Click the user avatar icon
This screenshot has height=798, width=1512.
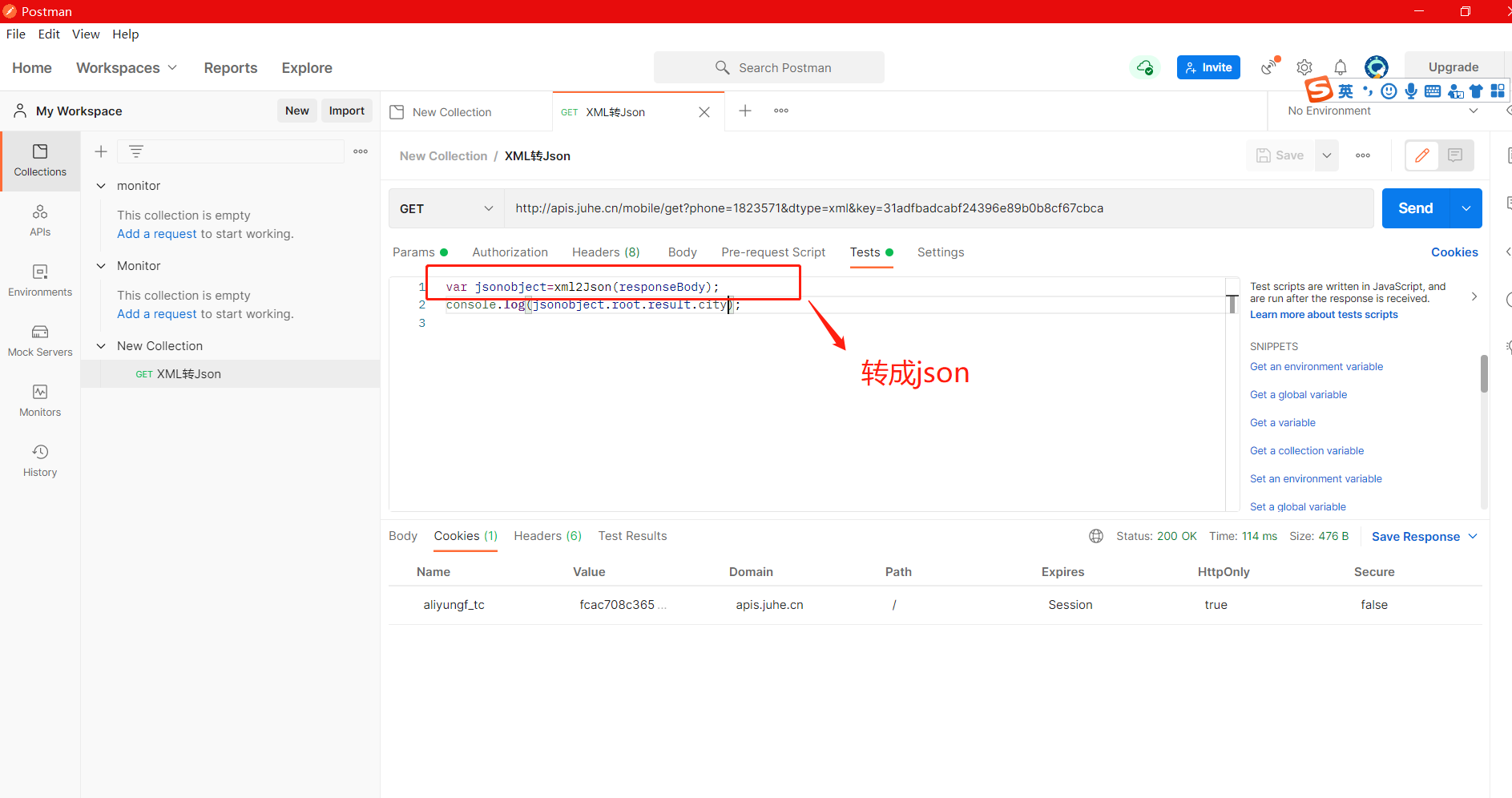point(1377,67)
